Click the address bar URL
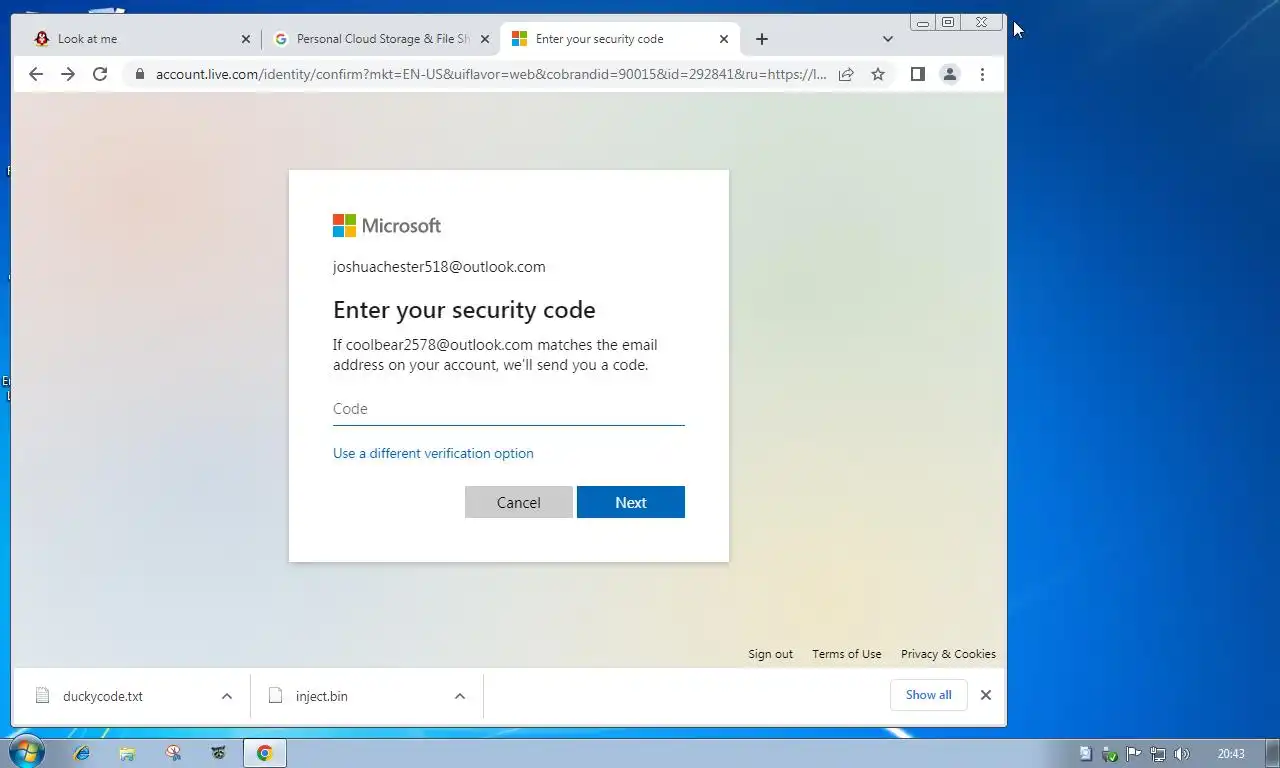 click(x=490, y=74)
